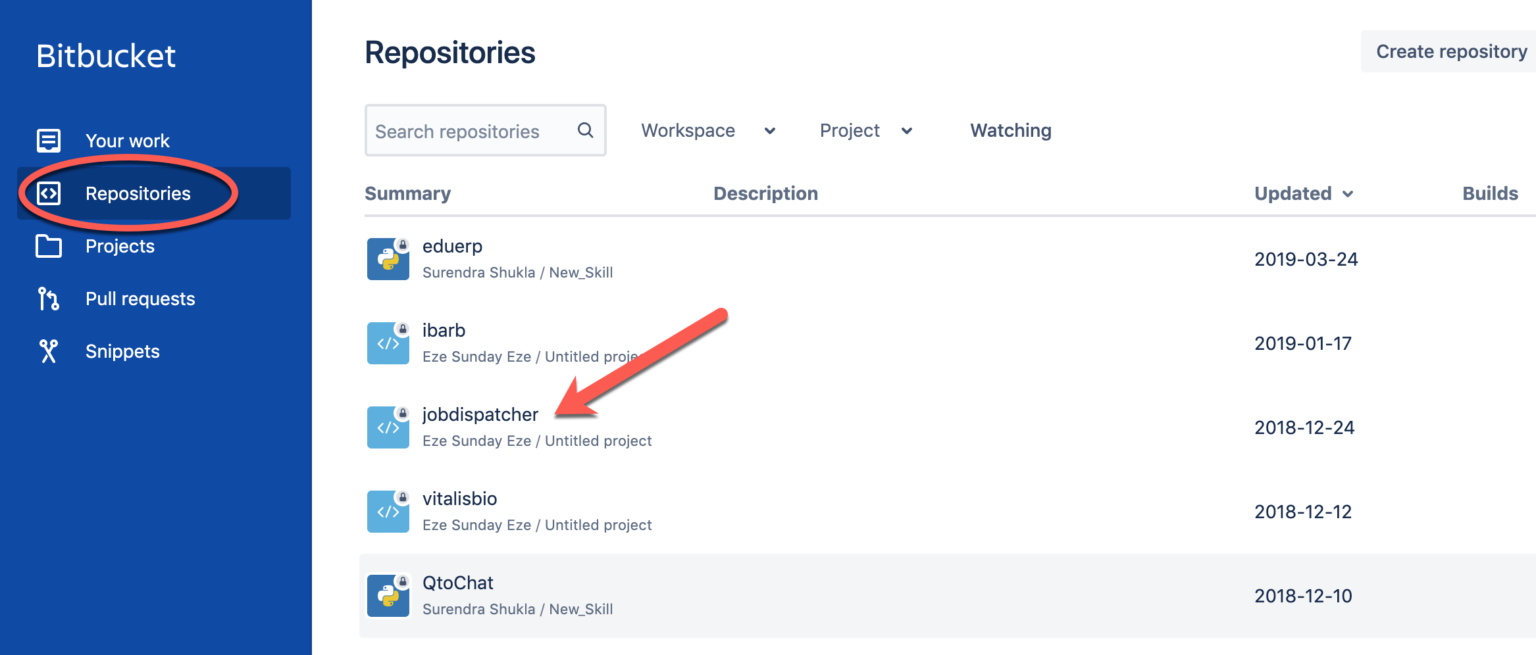The width and height of the screenshot is (1536, 655).
Task: Click inside the Search repositories field
Action: [x=470, y=130]
